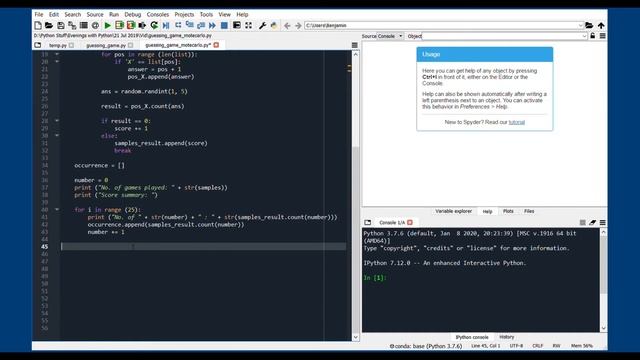The height and width of the screenshot is (360, 640).
Task: Close the guessing_game_motecarlo.py tab
Action: (216, 45)
